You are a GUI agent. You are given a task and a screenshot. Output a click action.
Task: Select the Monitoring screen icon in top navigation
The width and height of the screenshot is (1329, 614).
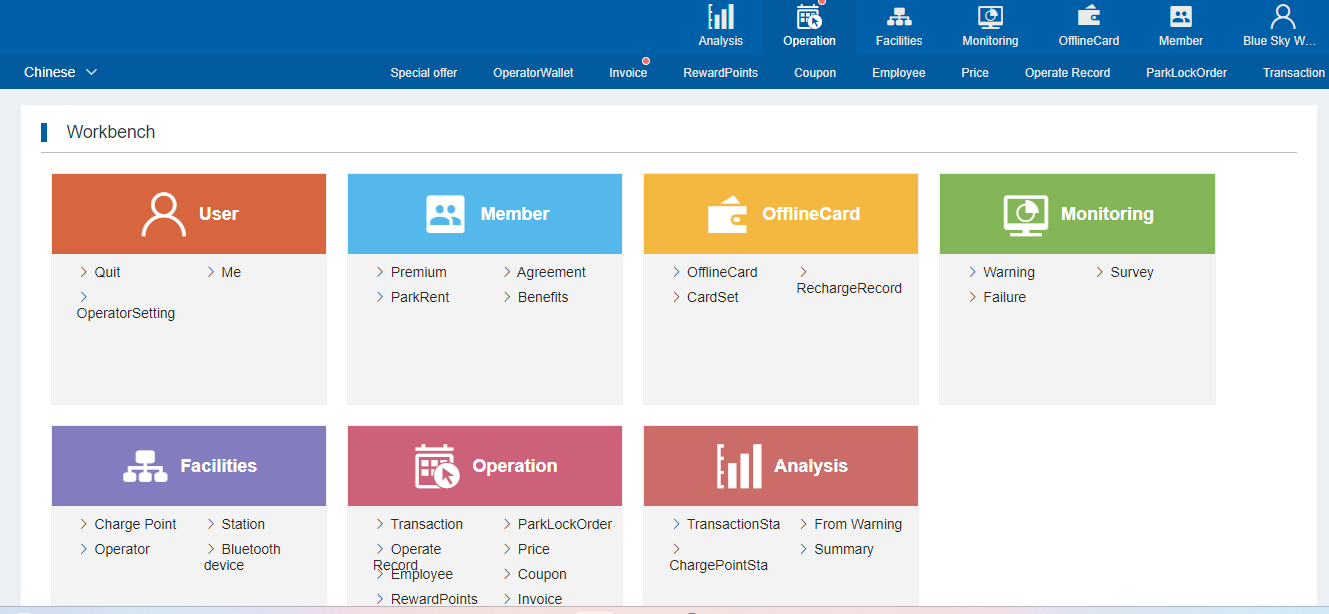pyautogui.click(x=990, y=18)
